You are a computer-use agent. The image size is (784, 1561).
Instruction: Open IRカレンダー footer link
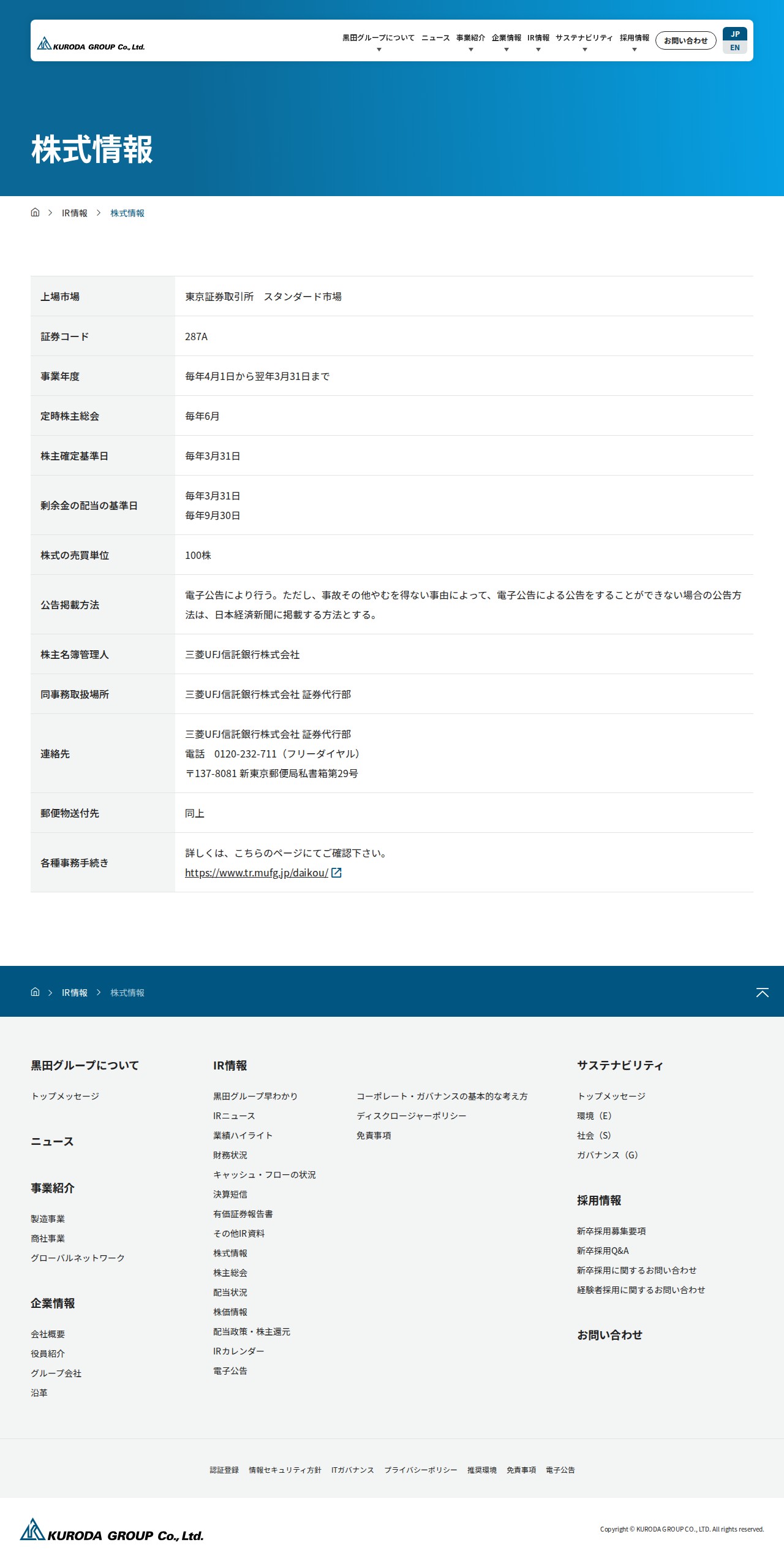pyautogui.click(x=239, y=1351)
